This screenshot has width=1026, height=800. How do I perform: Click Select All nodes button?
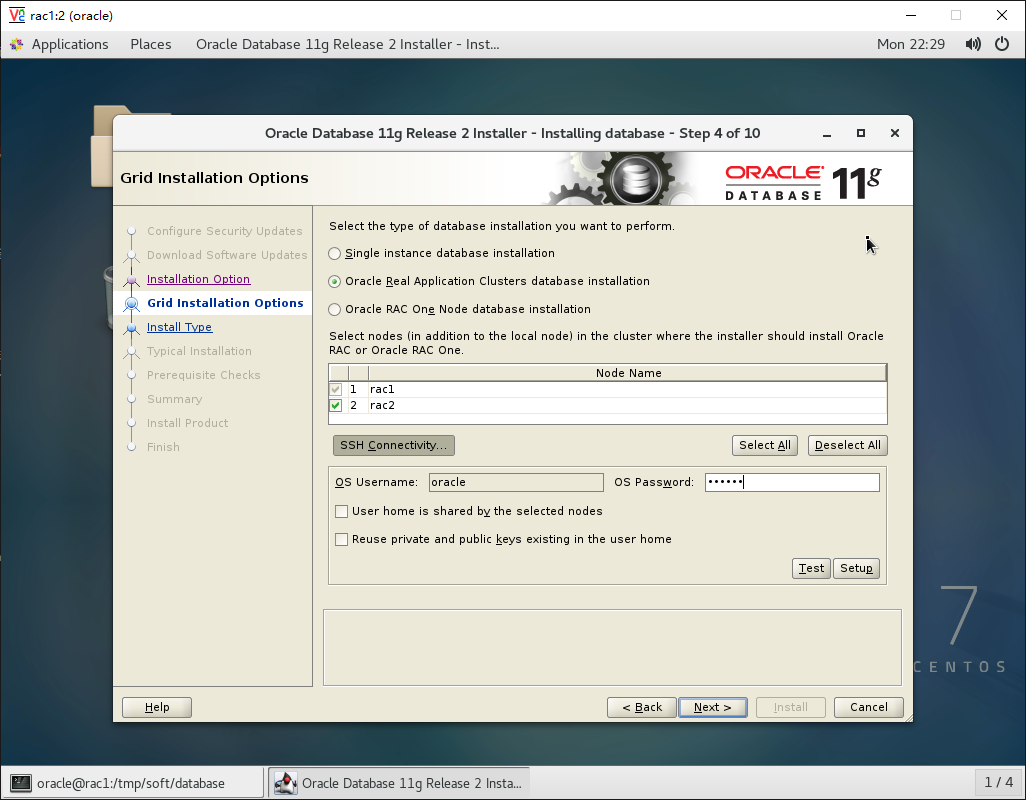pos(764,445)
